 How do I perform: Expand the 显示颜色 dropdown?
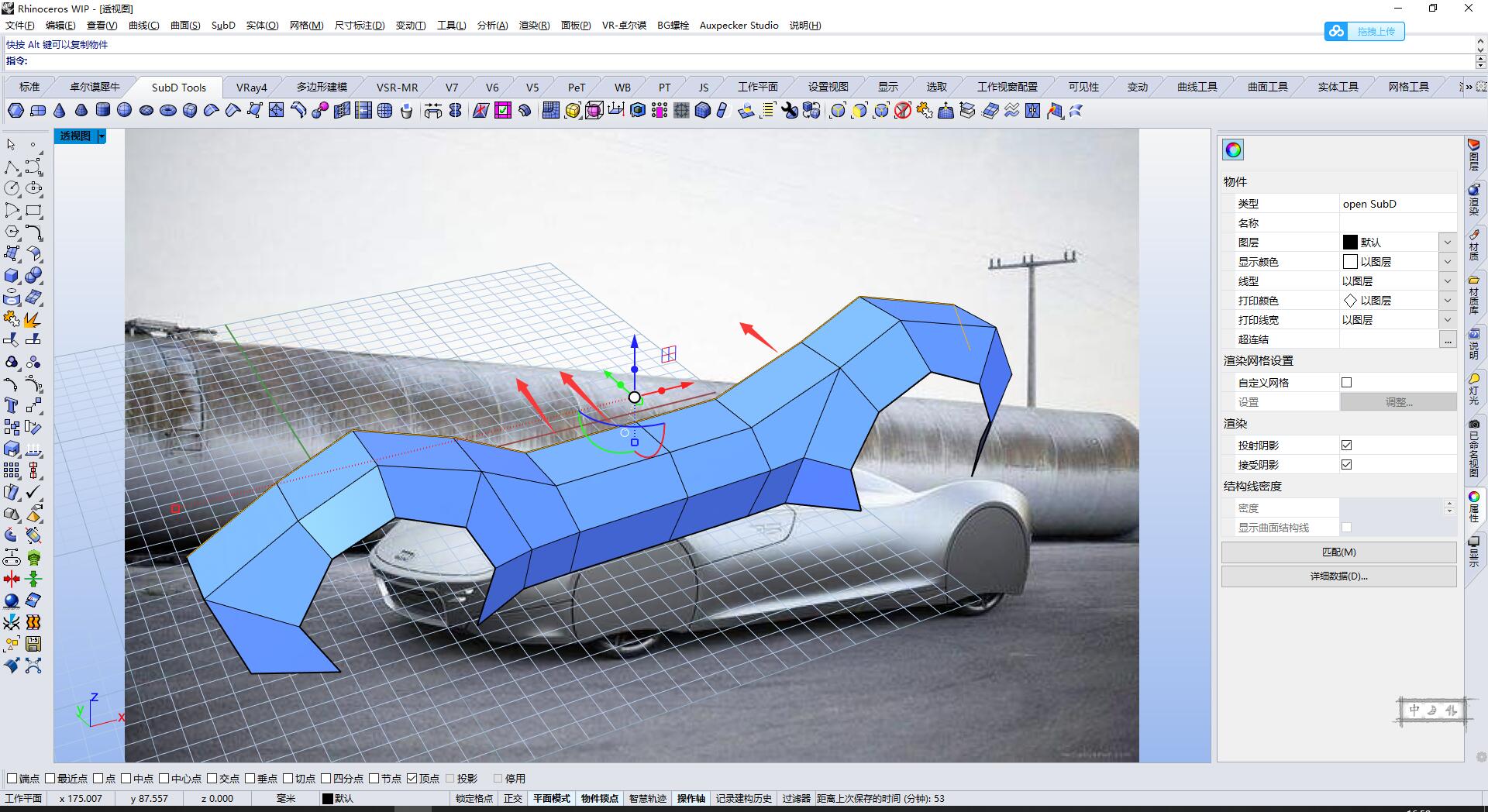1447,262
